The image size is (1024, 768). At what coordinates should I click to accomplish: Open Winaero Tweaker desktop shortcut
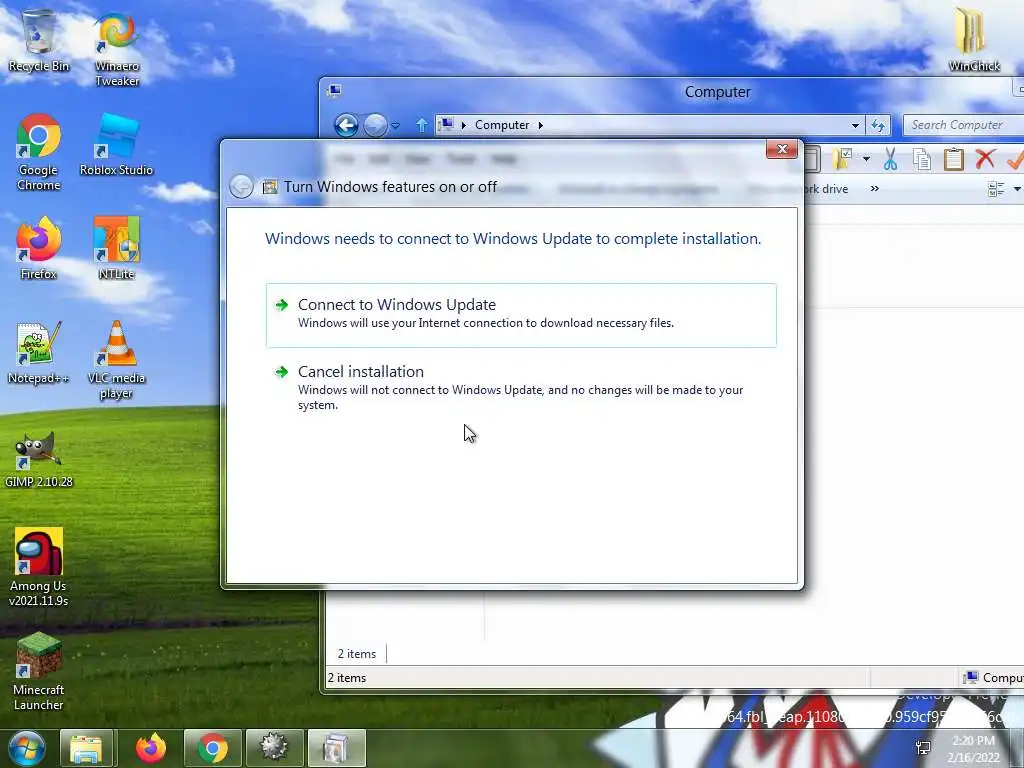pos(117,50)
